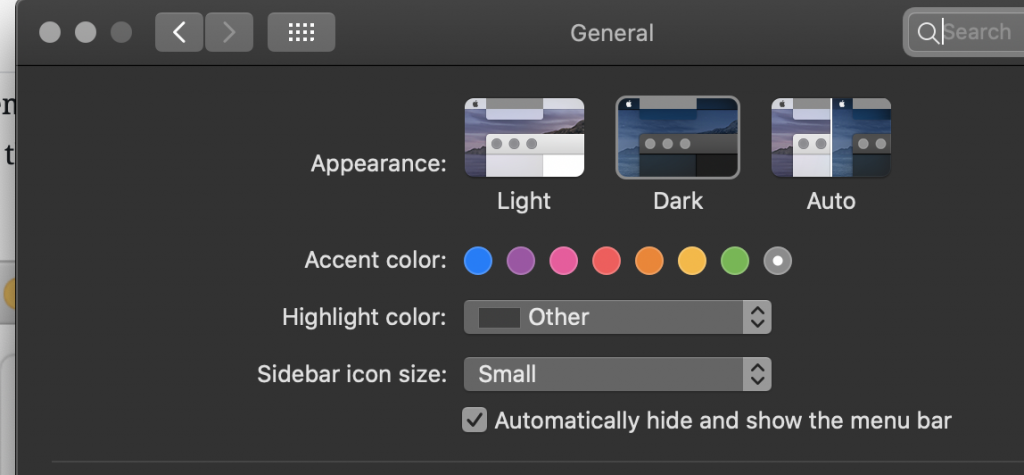Show all preferences grid icon
1024x475 pixels.
[x=301, y=32]
